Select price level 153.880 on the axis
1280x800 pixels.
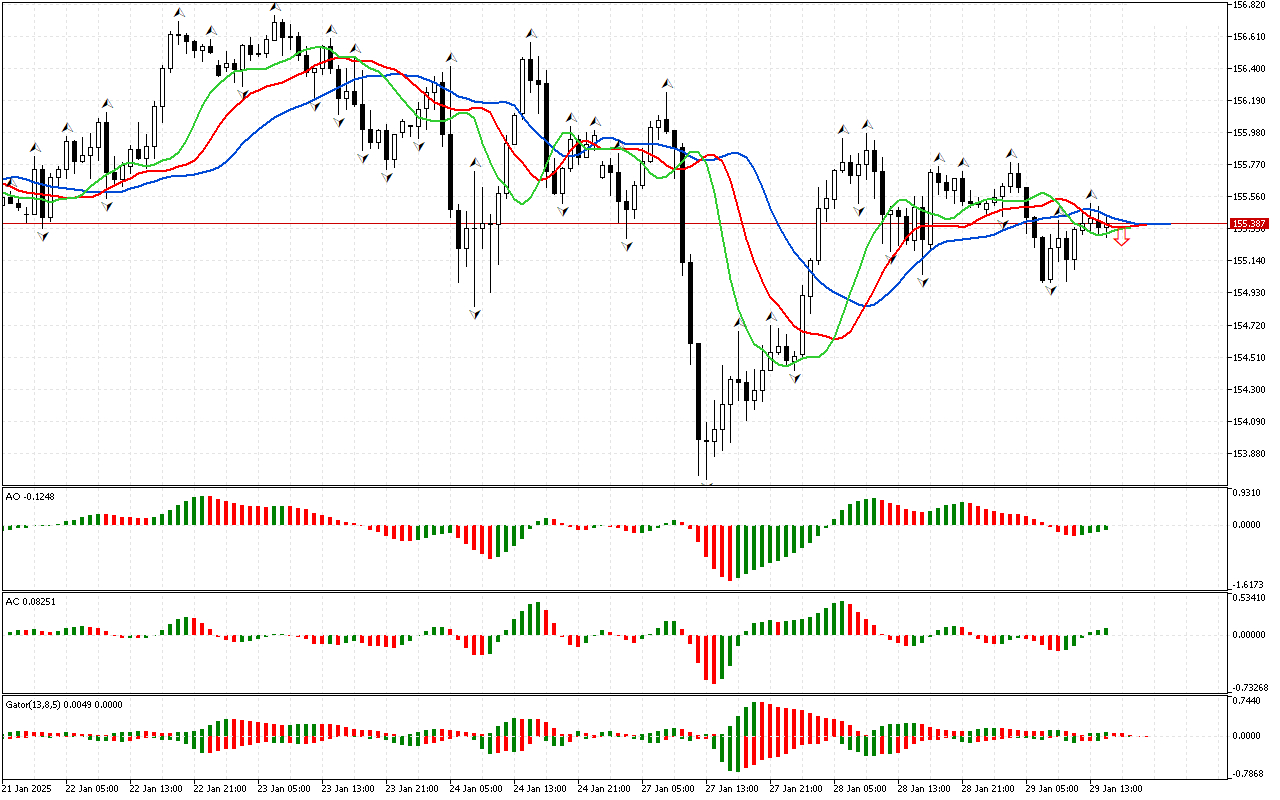[1248, 454]
